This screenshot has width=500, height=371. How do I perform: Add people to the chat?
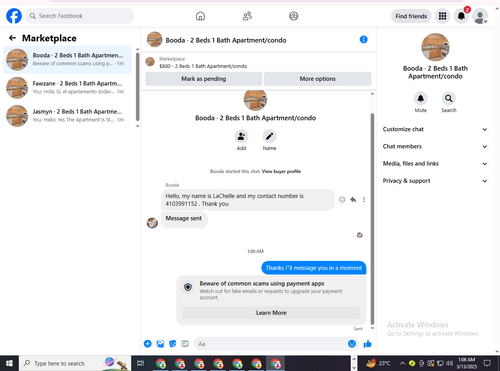click(241, 136)
